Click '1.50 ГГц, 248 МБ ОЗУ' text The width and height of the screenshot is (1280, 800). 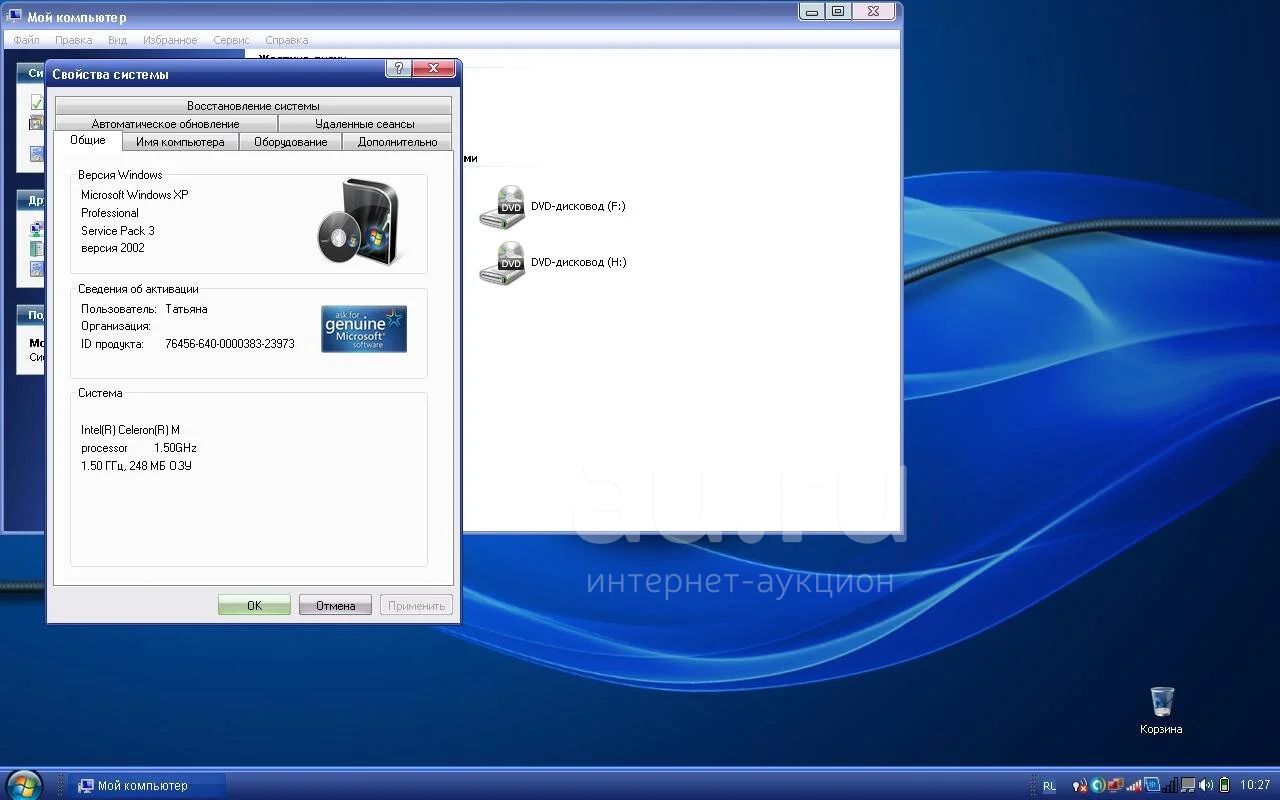(x=136, y=466)
